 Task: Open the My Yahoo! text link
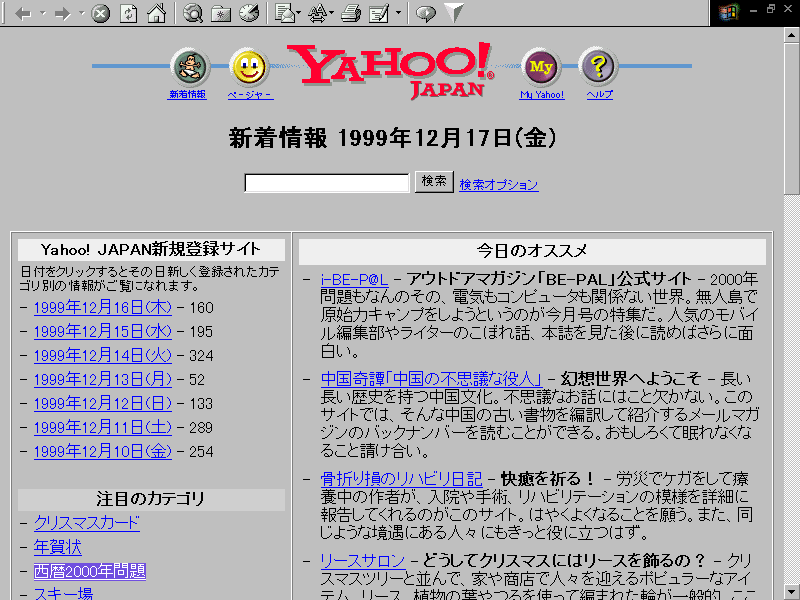[x=542, y=94]
